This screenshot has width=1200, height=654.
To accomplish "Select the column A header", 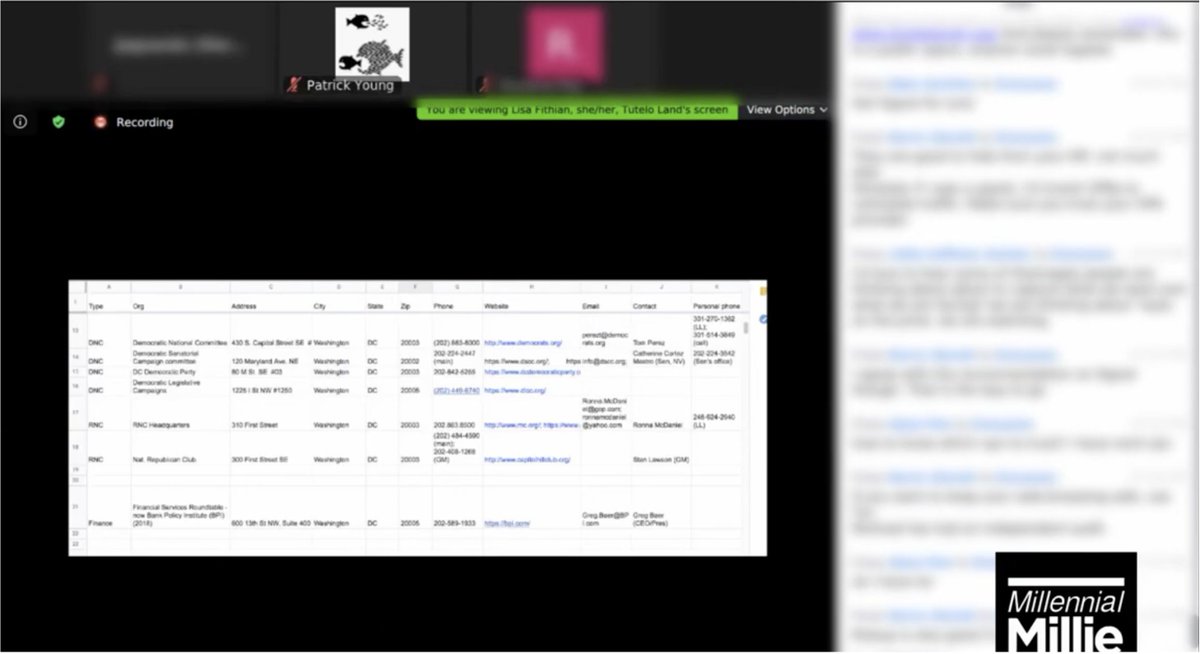I will (x=108, y=288).
